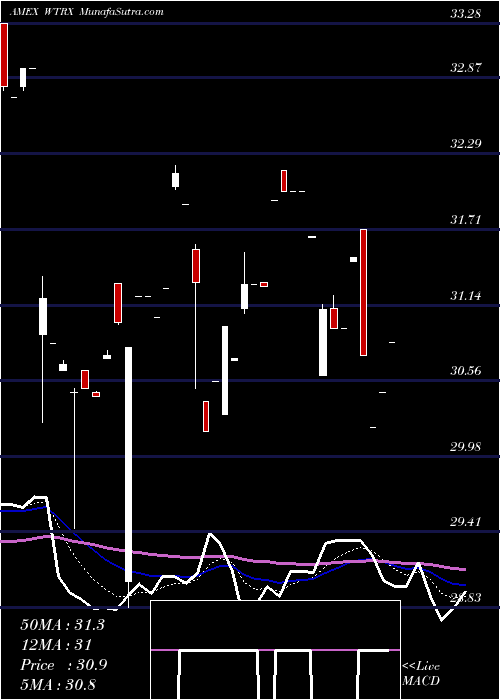This screenshot has width=500, height=700.
Task: Click the Price : 30.9 readout
Action: coord(63,665)
